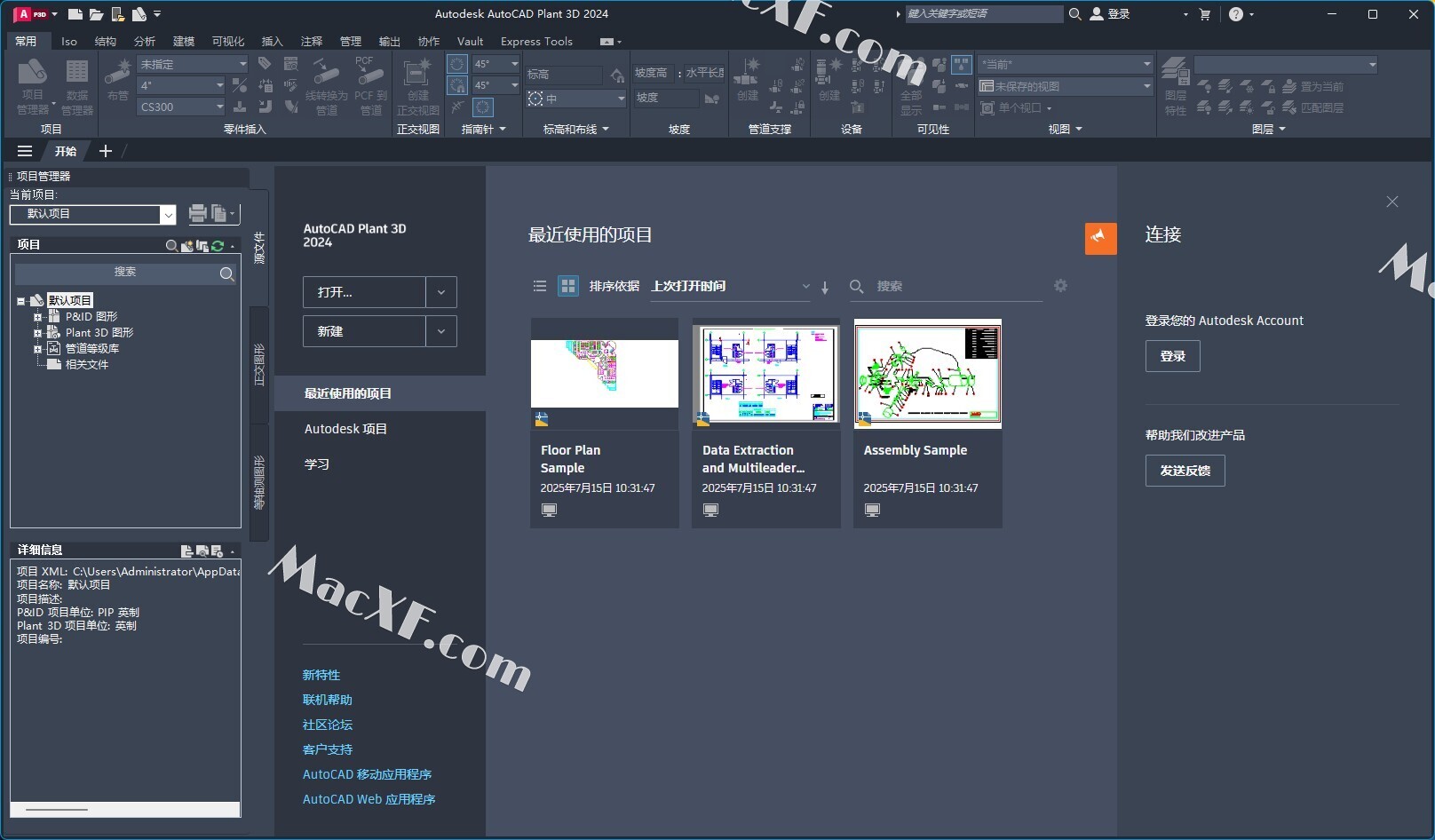Click the Open folder icon in quick access toolbar
This screenshot has width=1435, height=840.
pyautogui.click(x=96, y=14)
